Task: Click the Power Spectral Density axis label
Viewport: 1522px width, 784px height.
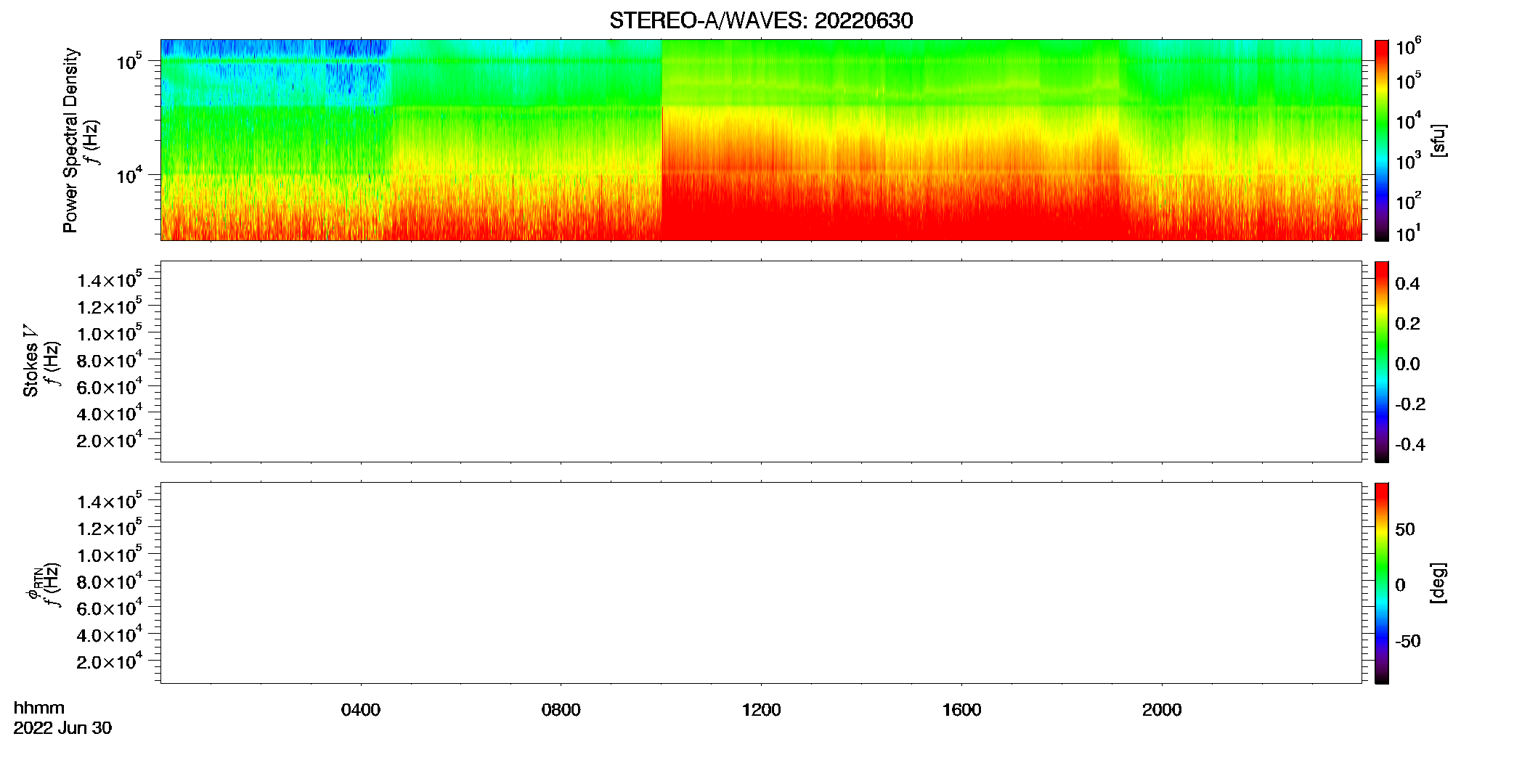Action: 70,140
